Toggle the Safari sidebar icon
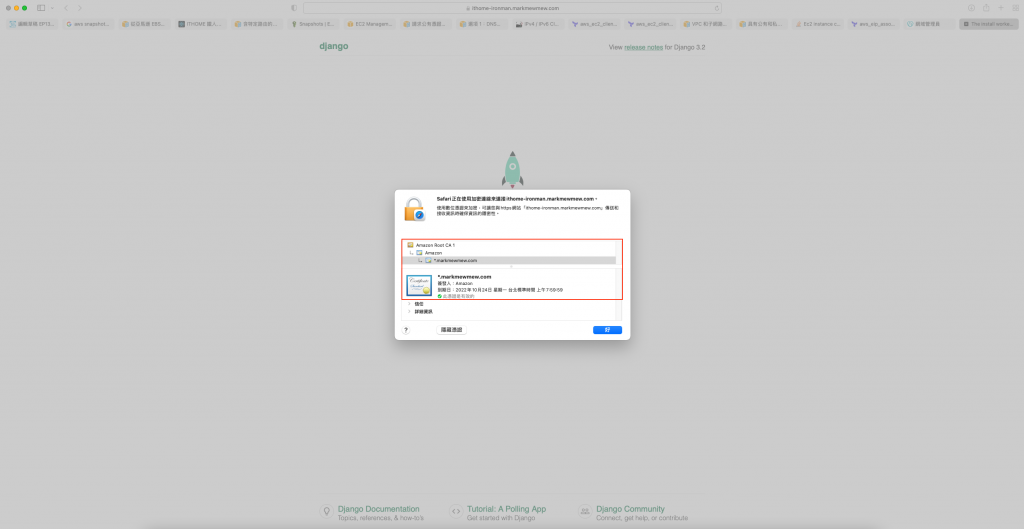 pos(41,8)
